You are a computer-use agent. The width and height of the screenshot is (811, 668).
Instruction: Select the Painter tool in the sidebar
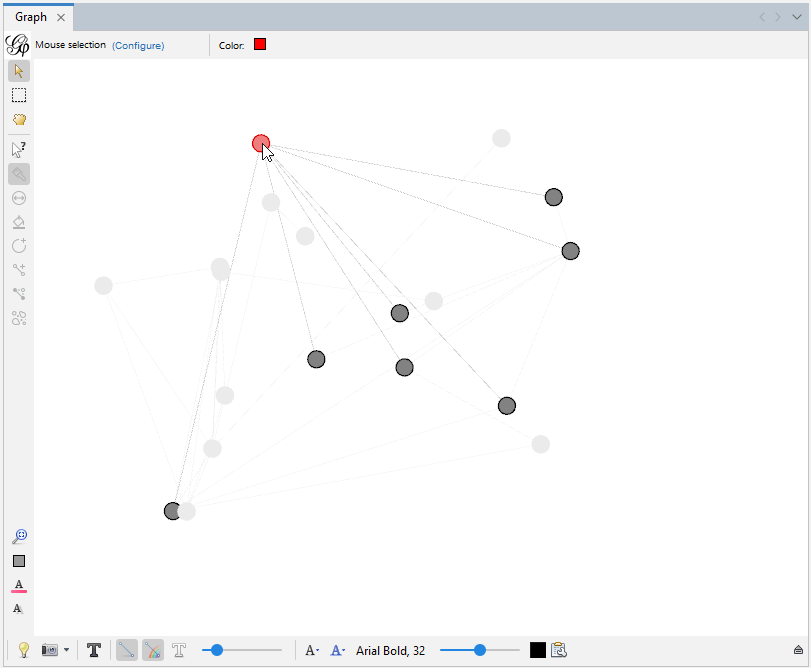tap(18, 174)
